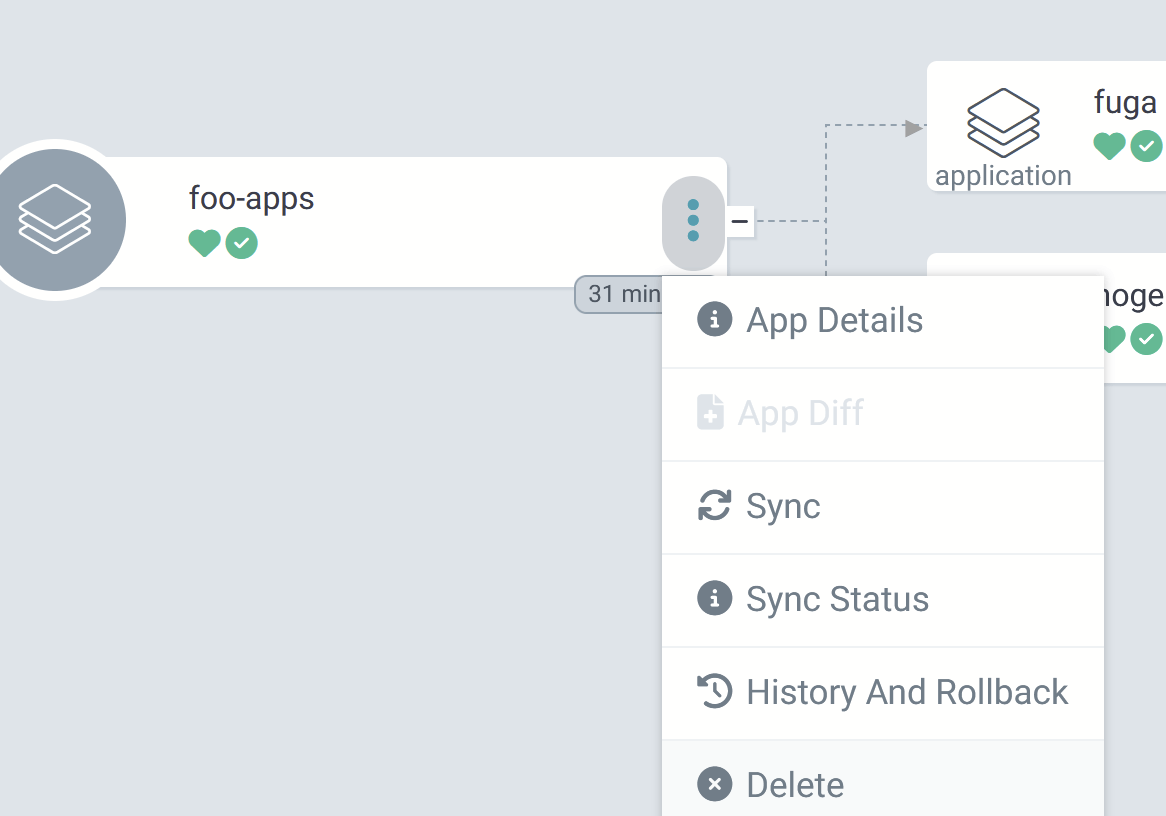The width and height of the screenshot is (1166, 816).
Task: Click the hoge health heart icon
Action: pyautogui.click(x=1113, y=339)
